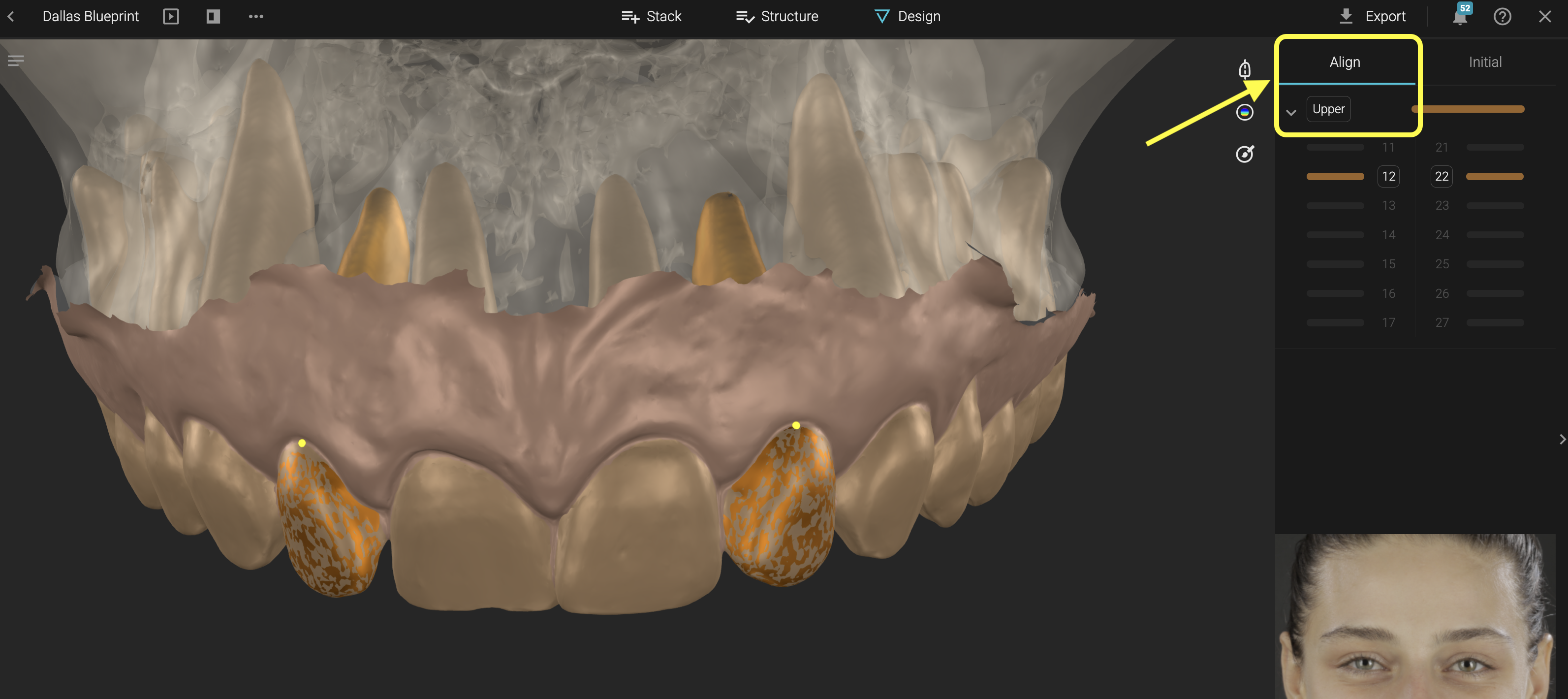Click the rainbow color map icon
Image resolution: width=1568 pixels, height=699 pixels.
pos(1245,112)
